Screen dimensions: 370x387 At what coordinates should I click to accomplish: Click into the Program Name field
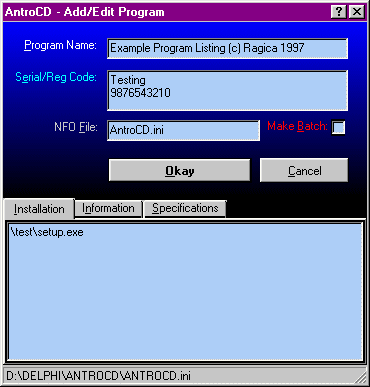pos(227,48)
